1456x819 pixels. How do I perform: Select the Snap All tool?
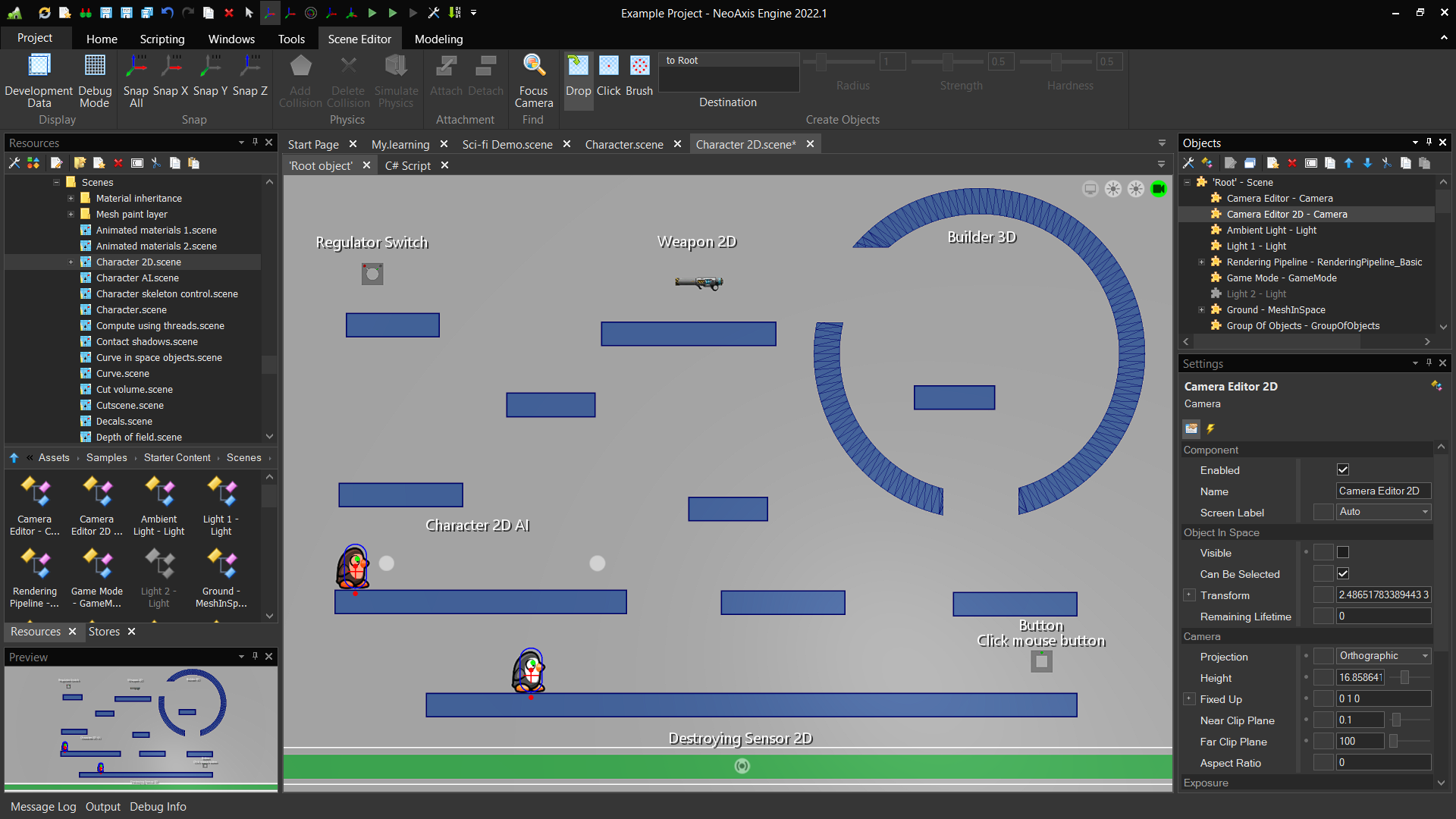pyautogui.click(x=136, y=67)
